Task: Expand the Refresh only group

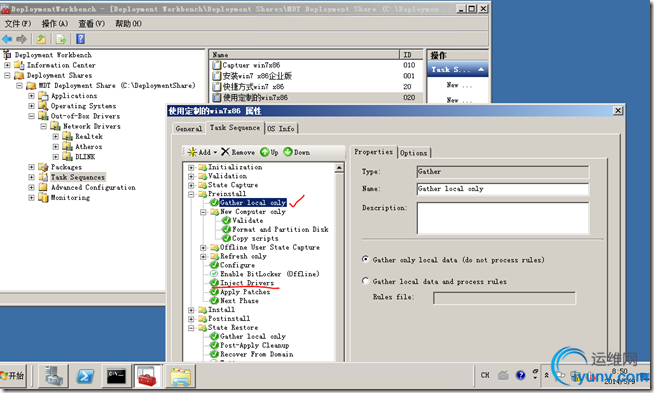Action: click(x=203, y=256)
